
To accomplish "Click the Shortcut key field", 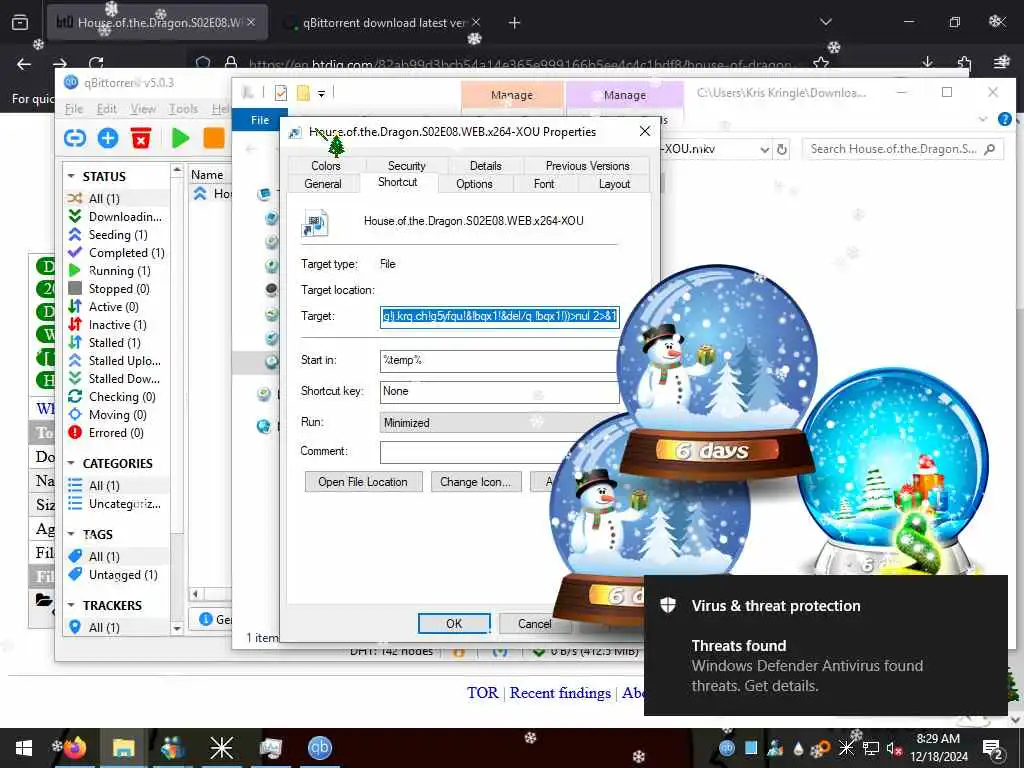I will click(500, 391).
